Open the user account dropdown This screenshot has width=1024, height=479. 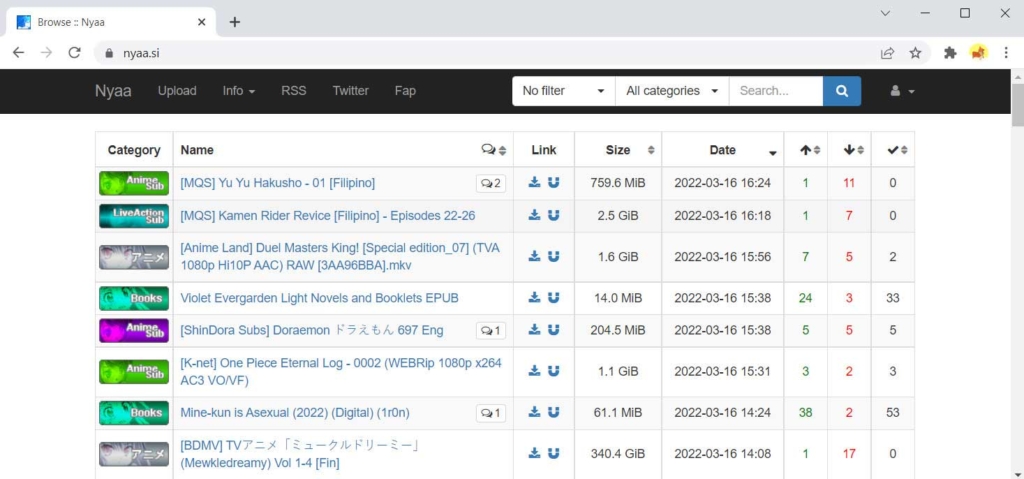(x=903, y=91)
